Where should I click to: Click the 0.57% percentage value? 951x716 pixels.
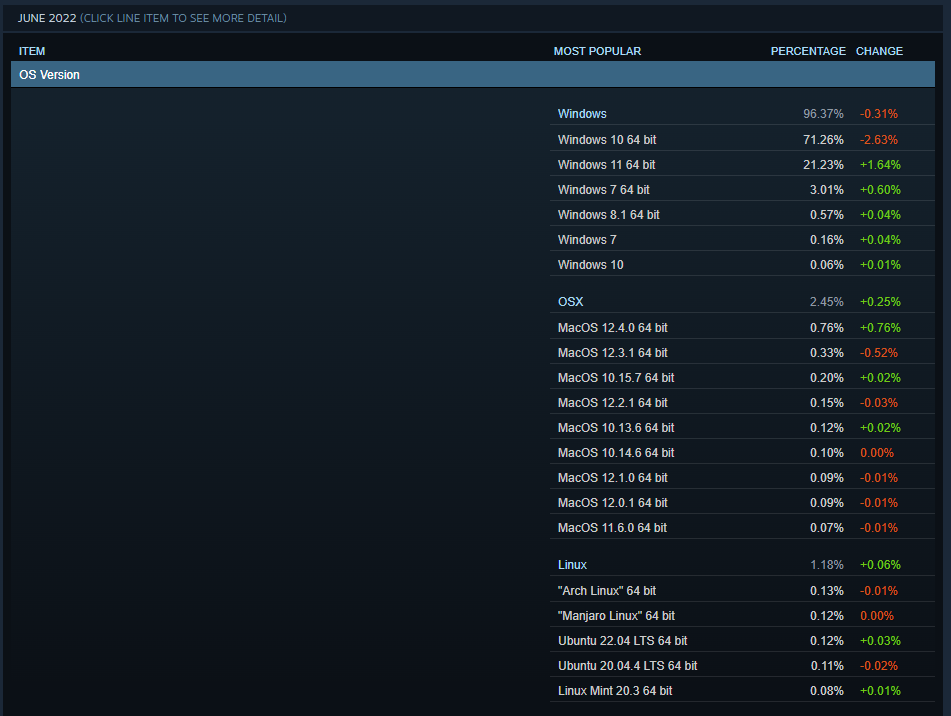pos(826,215)
